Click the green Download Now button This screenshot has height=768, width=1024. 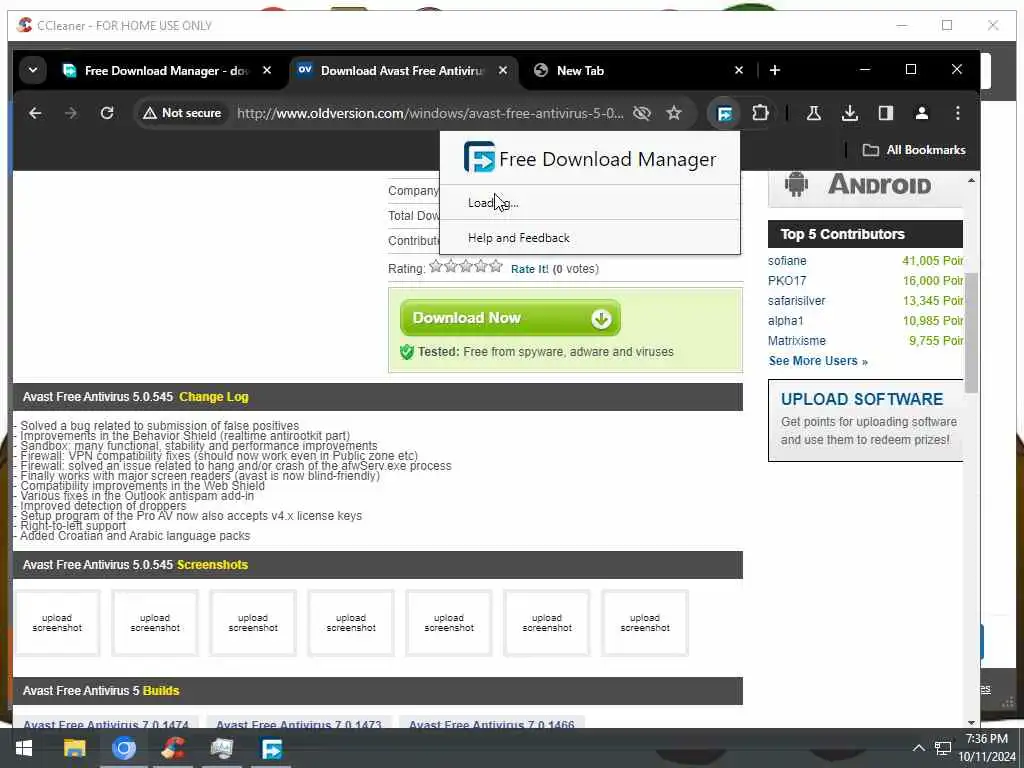(x=510, y=318)
